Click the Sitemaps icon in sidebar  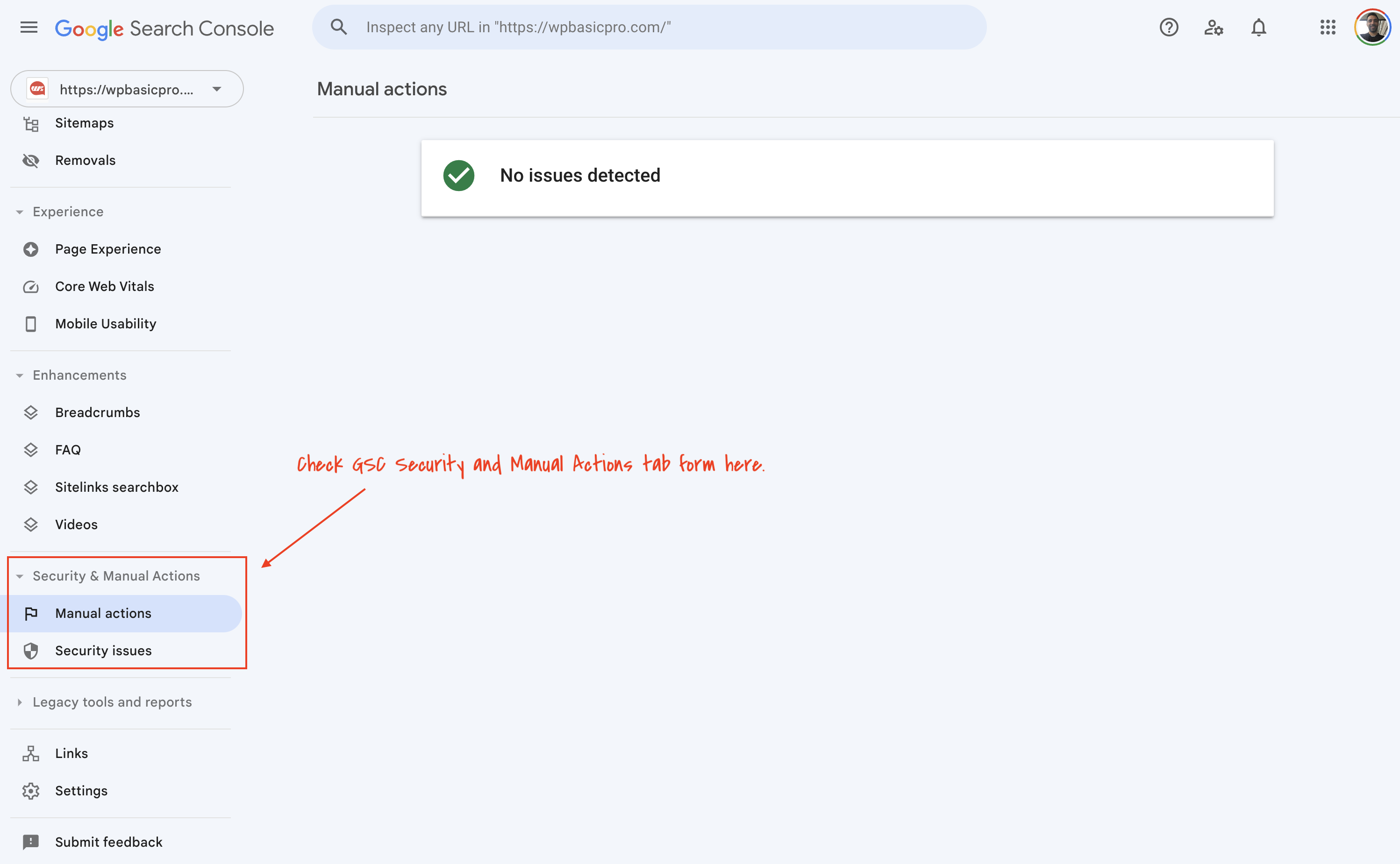click(x=31, y=122)
